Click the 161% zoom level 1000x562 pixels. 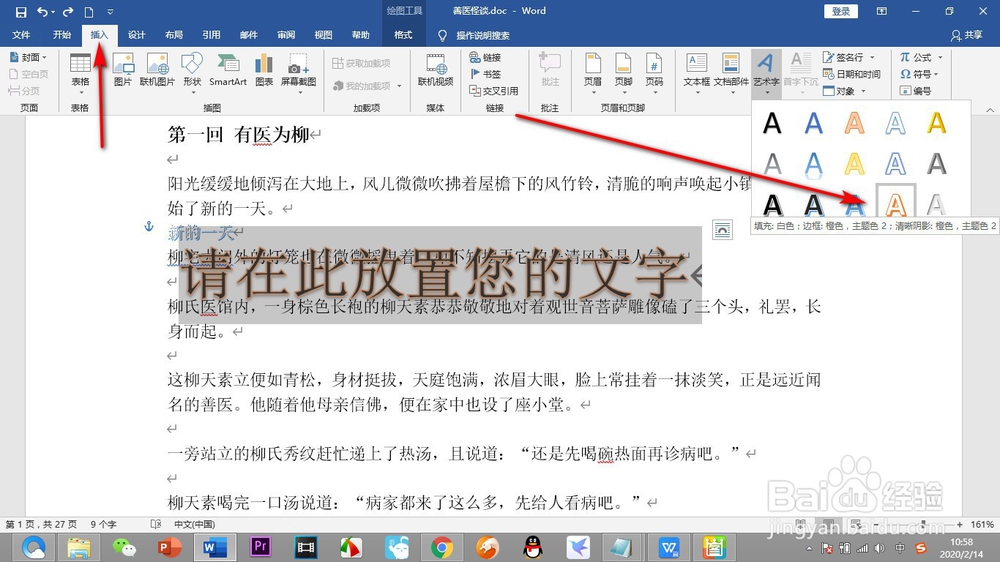[x=982, y=524]
